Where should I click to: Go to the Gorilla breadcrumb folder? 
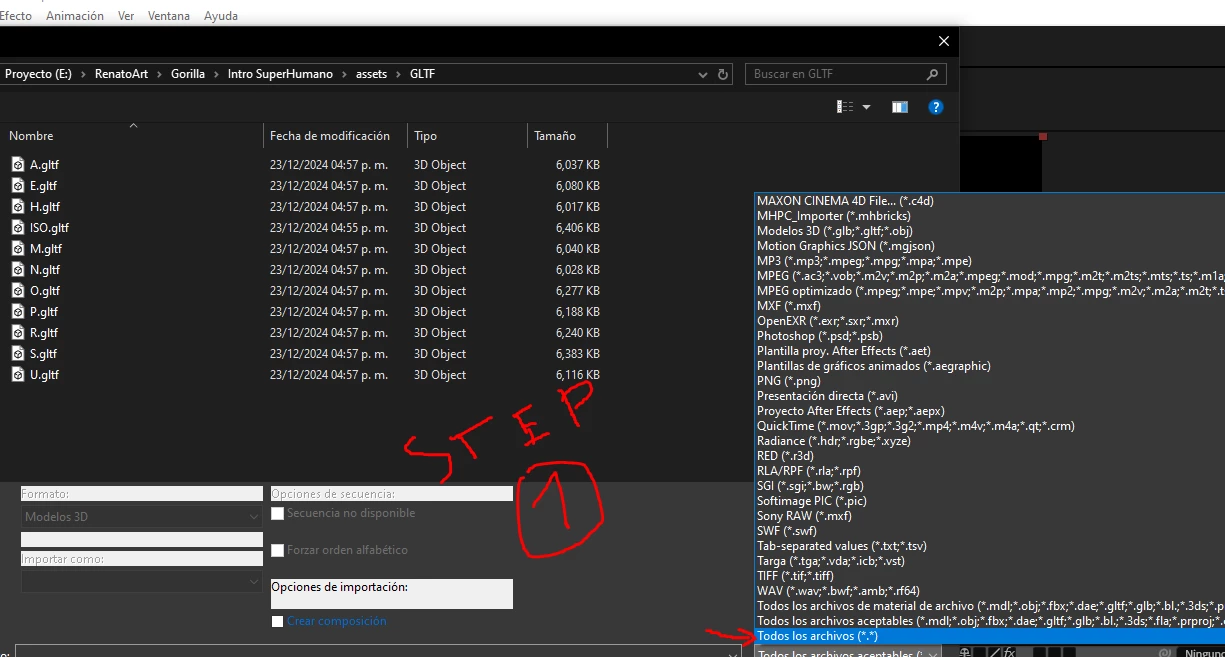click(x=188, y=74)
